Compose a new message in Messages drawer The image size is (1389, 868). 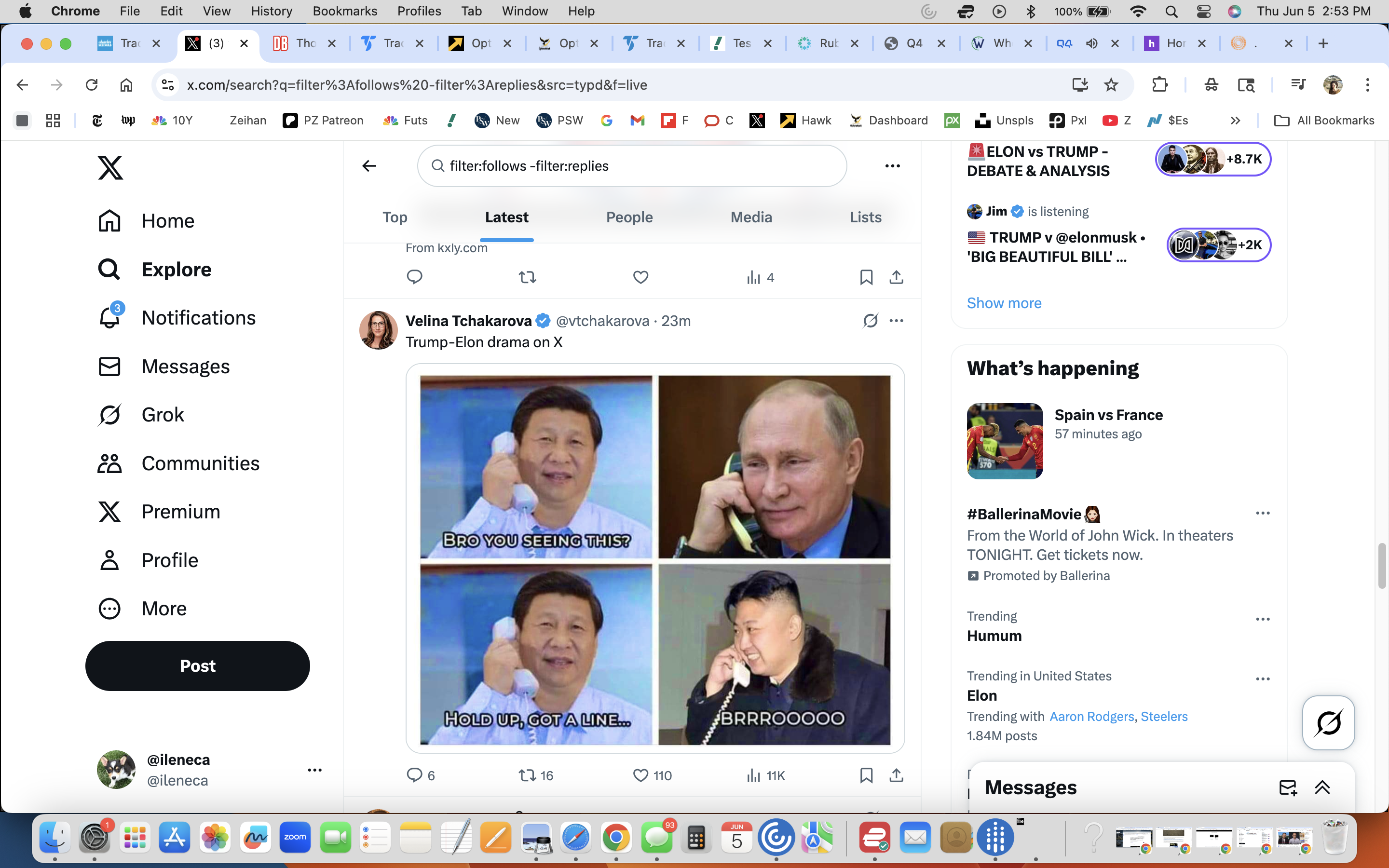point(1287,787)
